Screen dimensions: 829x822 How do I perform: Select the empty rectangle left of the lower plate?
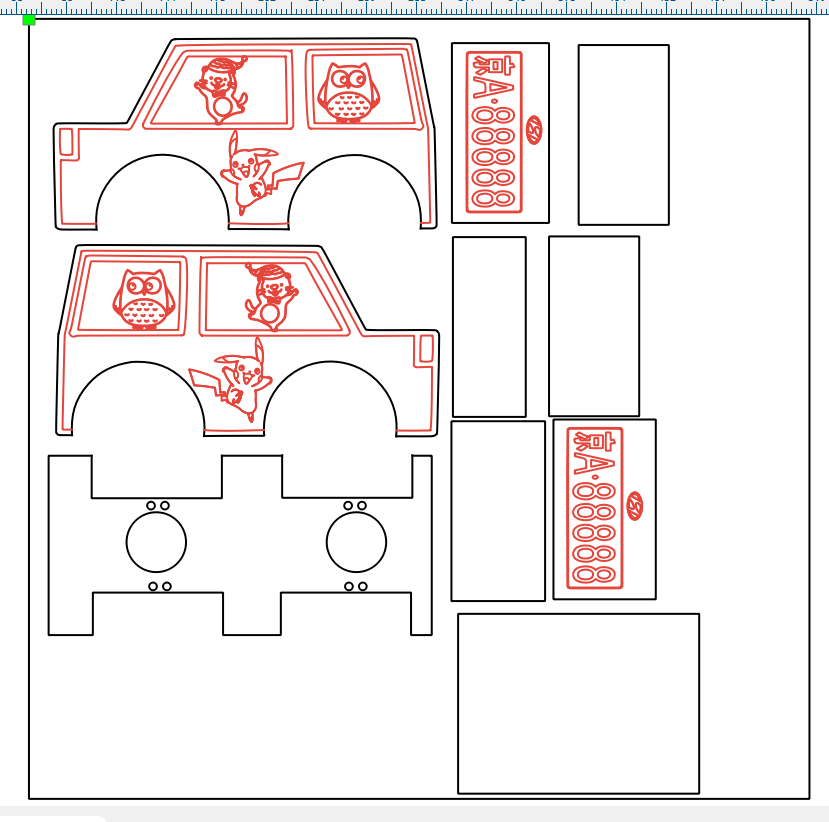(x=498, y=511)
